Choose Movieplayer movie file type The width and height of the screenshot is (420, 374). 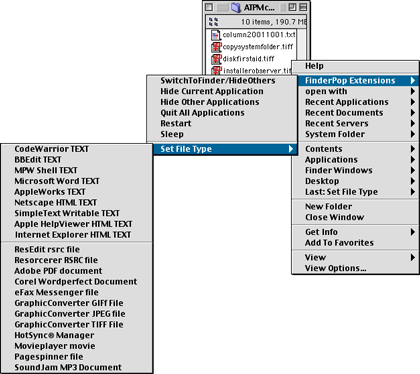tap(77, 346)
